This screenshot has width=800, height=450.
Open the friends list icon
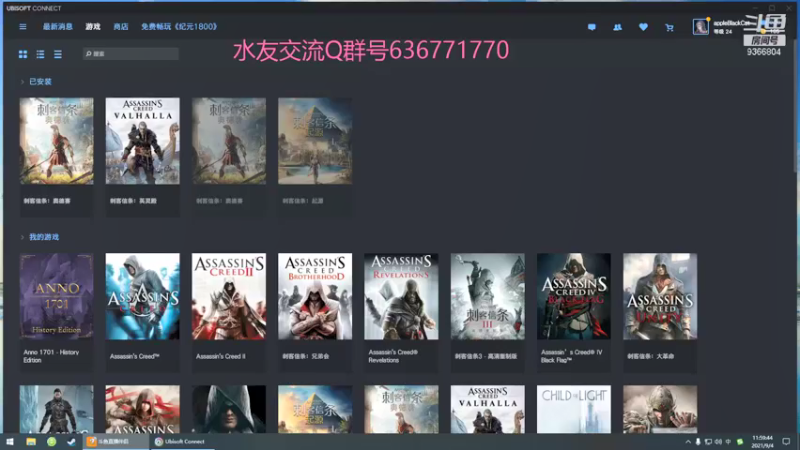click(617, 27)
